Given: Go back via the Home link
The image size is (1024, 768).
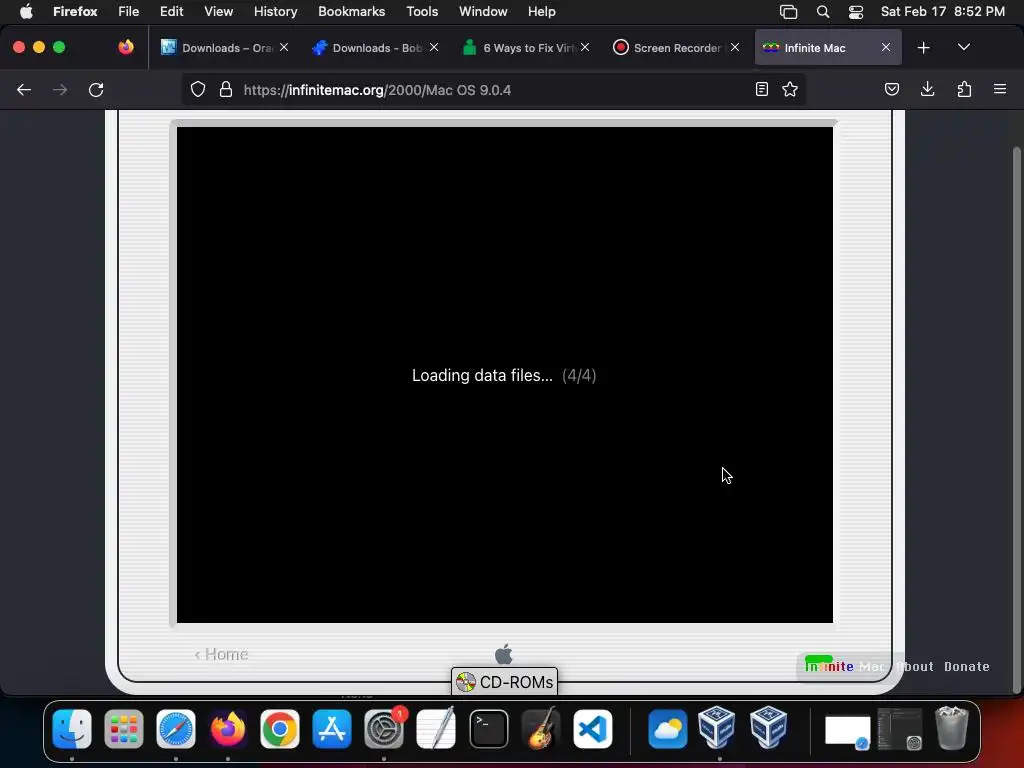Looking at the screenshot, I should 221,654.
